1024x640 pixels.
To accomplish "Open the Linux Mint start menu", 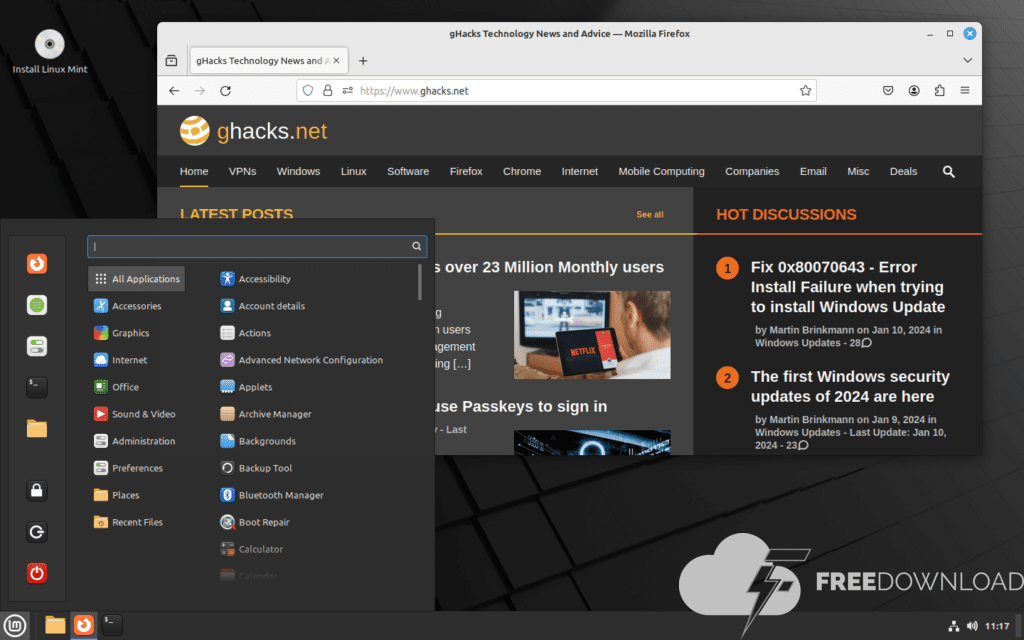I will [15, 625].
